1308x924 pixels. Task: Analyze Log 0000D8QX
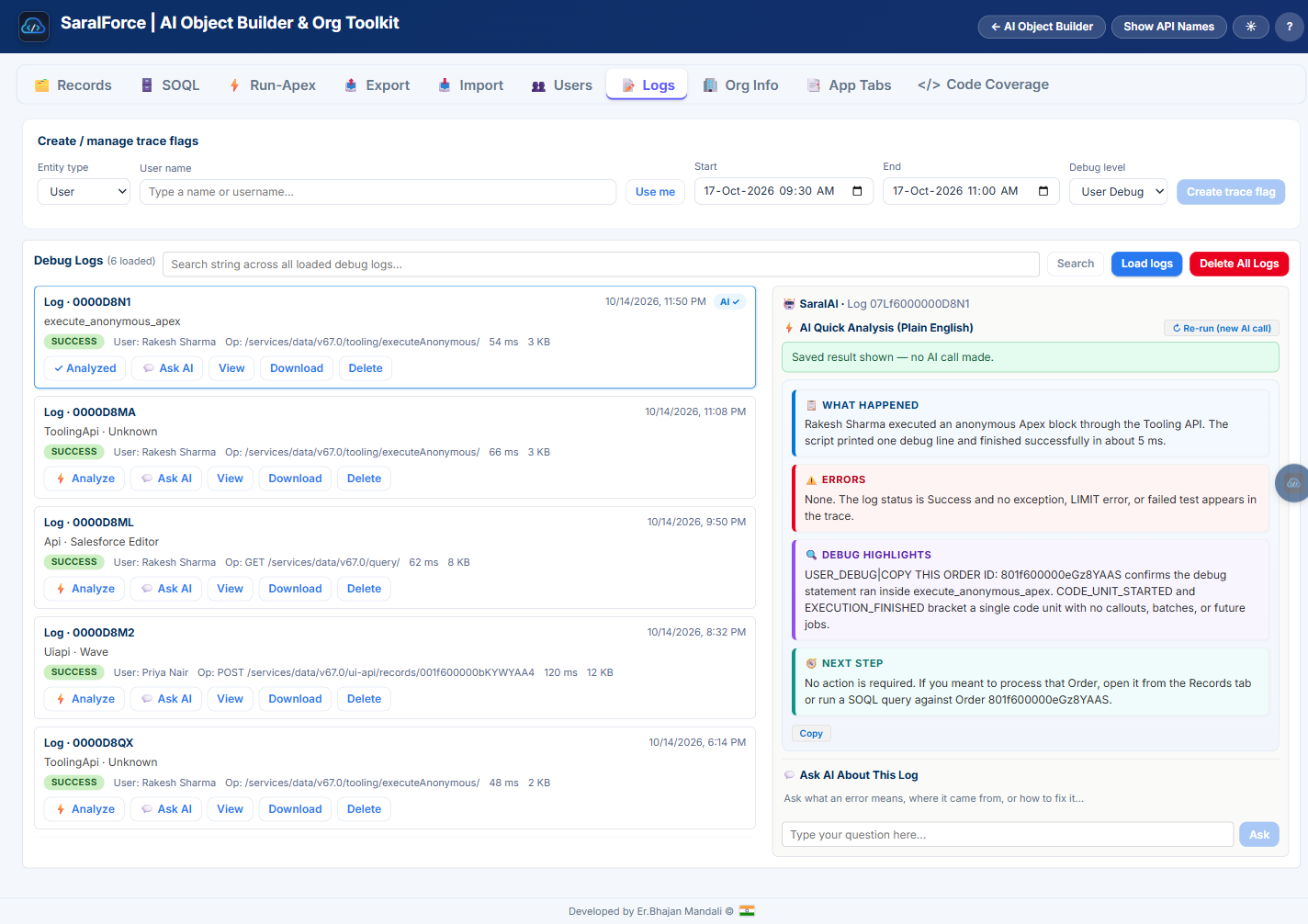coord(85,809)
